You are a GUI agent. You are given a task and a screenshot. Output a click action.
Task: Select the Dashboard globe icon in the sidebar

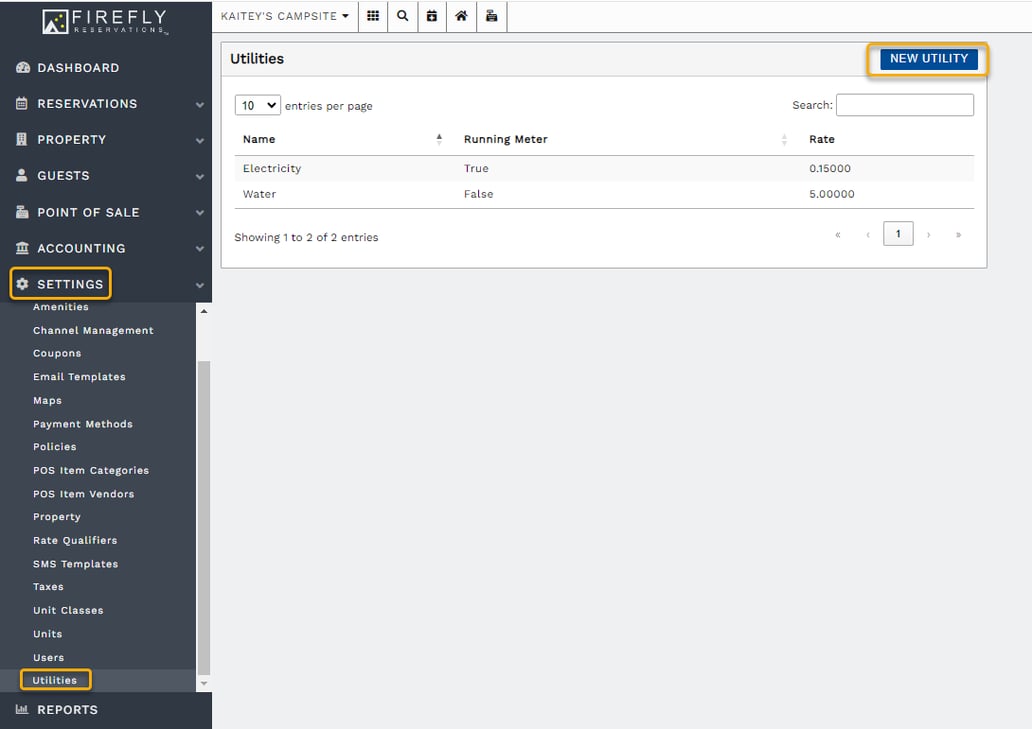(23, 67)
